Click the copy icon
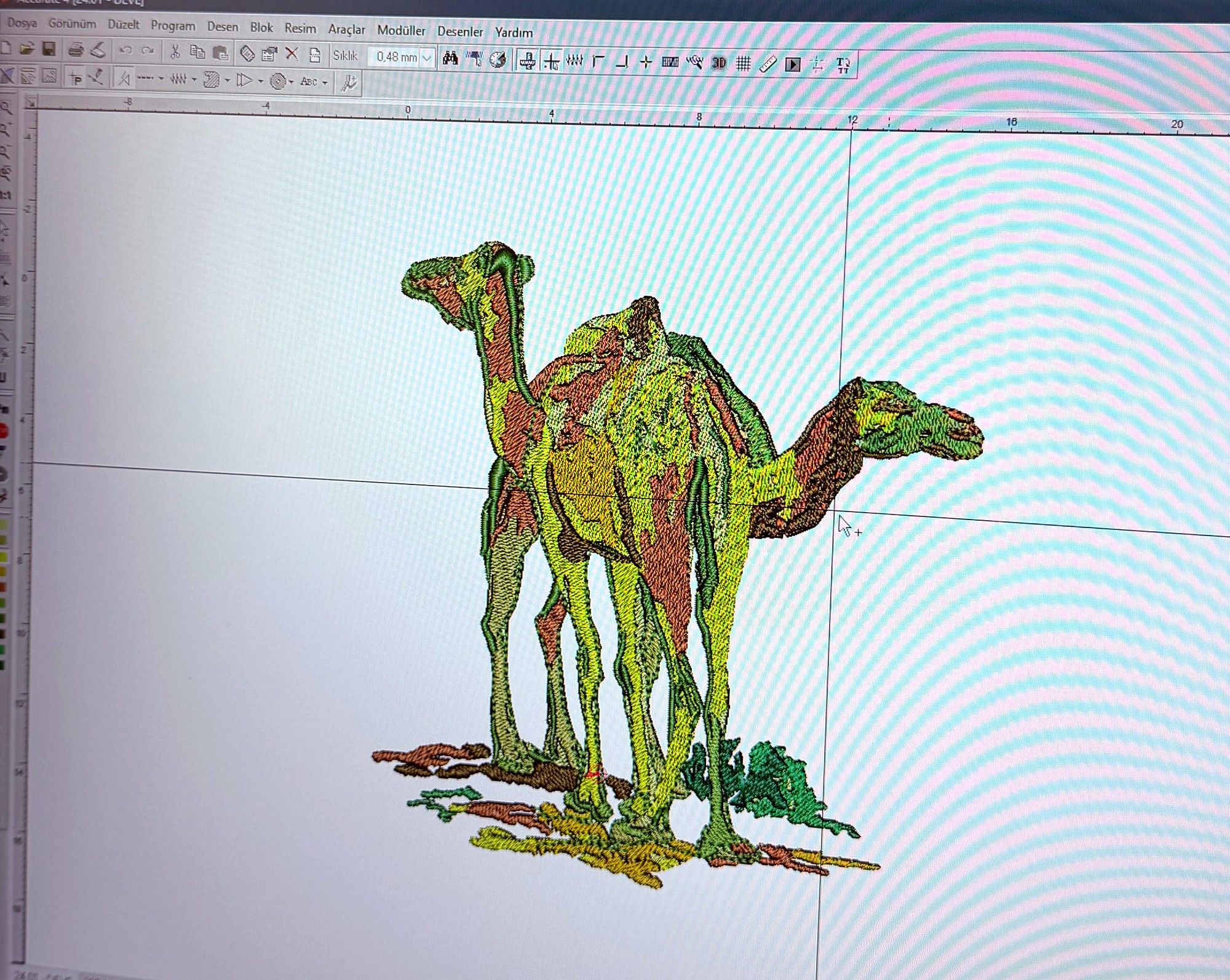 [x=197, y=52]
